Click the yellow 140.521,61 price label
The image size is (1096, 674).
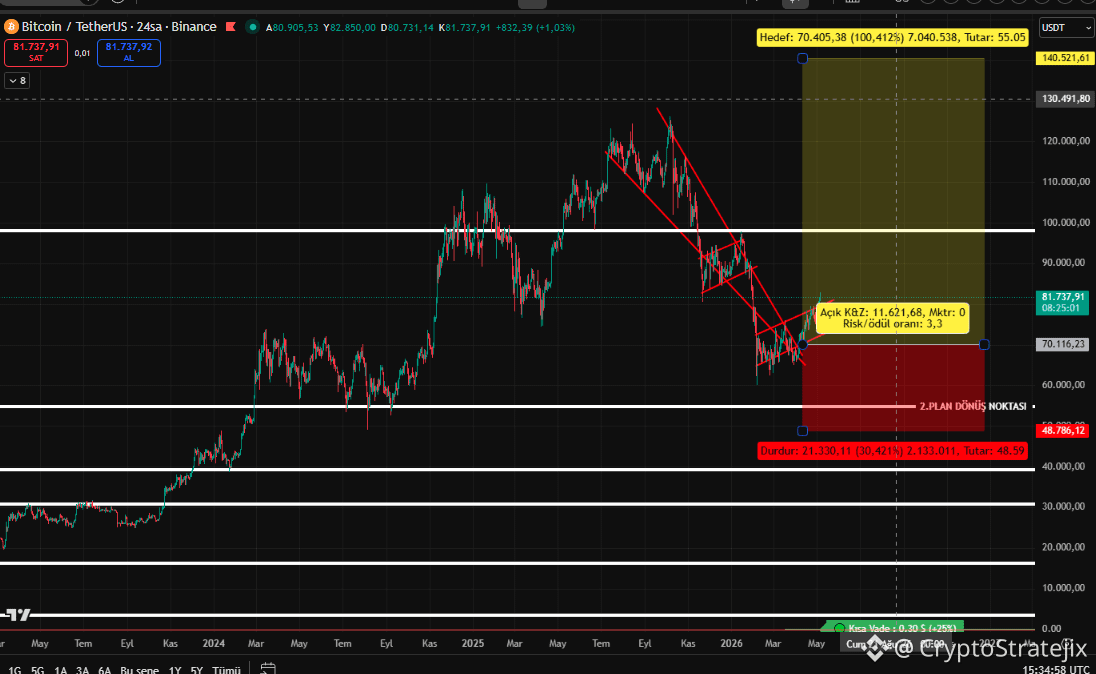click(x=1065, y=58)
